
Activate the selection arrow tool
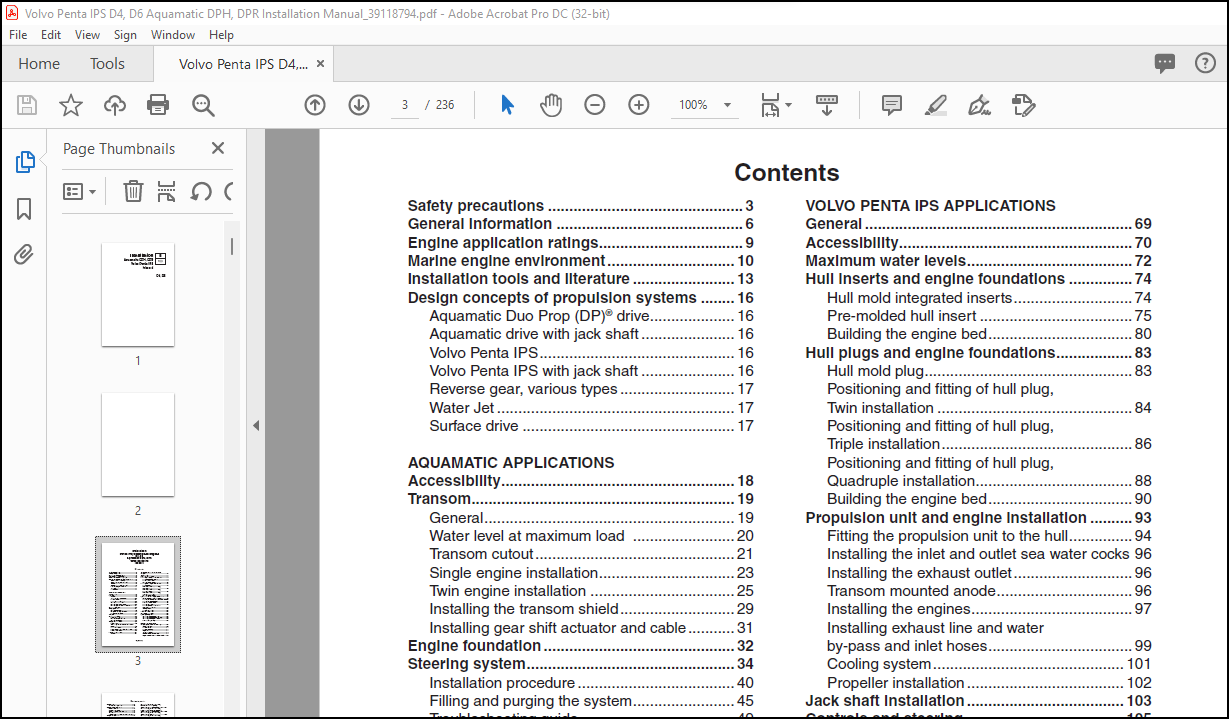pyautogui.click(x=507, y=105)
